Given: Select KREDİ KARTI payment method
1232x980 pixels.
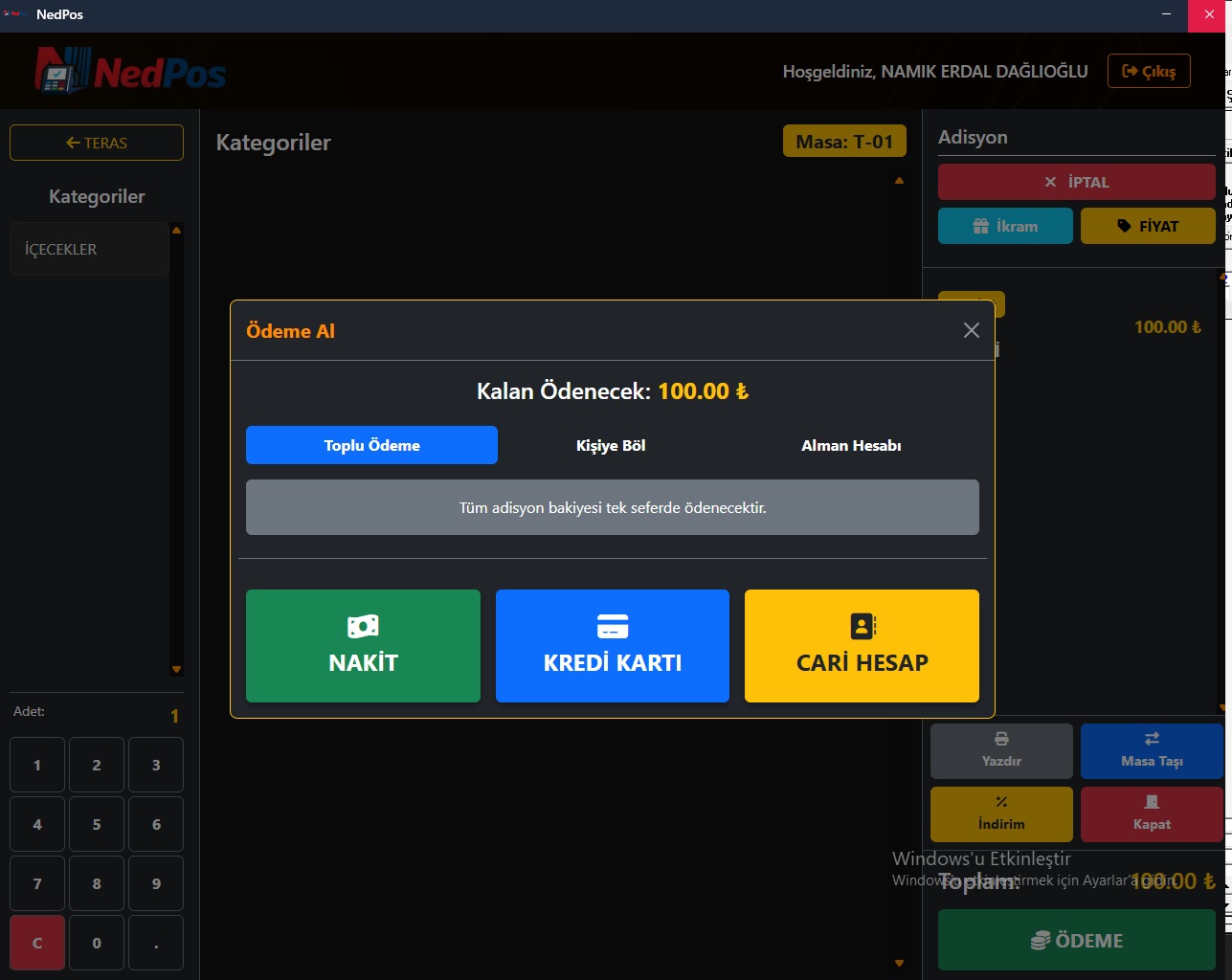Looking at the screenshot, I should pos(613,646).
